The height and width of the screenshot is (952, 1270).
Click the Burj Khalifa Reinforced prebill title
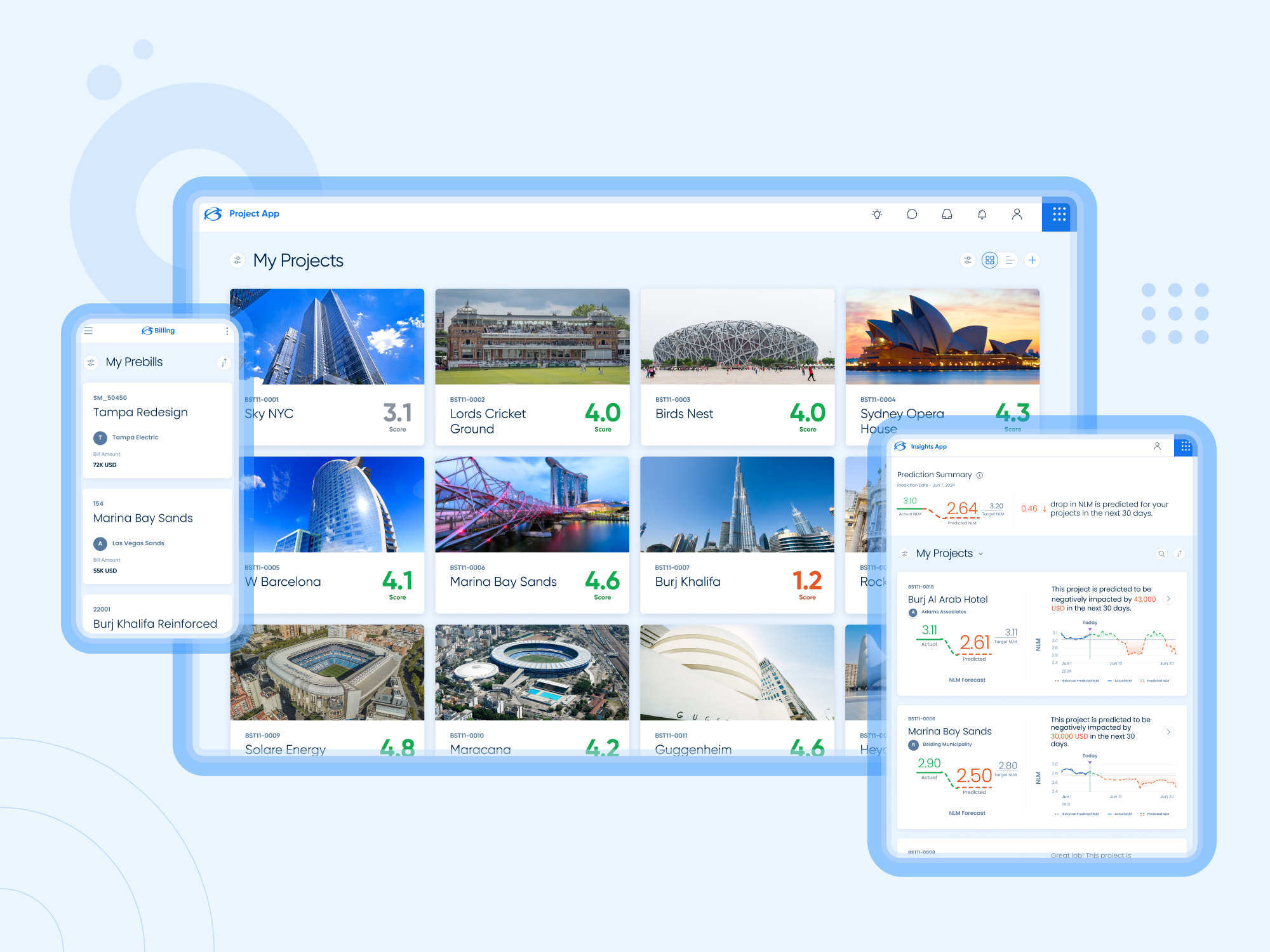[155, 624]
